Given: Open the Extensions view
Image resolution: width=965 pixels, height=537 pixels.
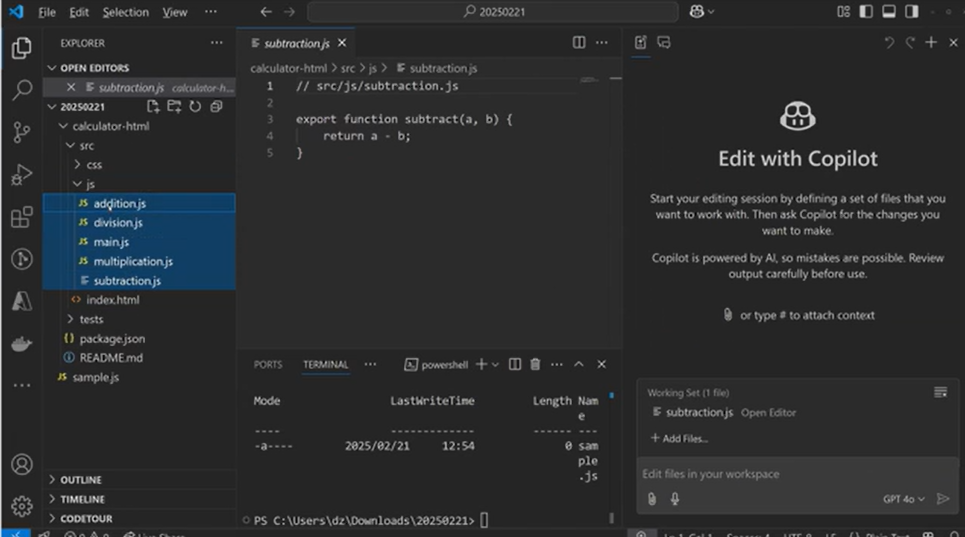Looking at the screenshot, I should click(22, 217).
